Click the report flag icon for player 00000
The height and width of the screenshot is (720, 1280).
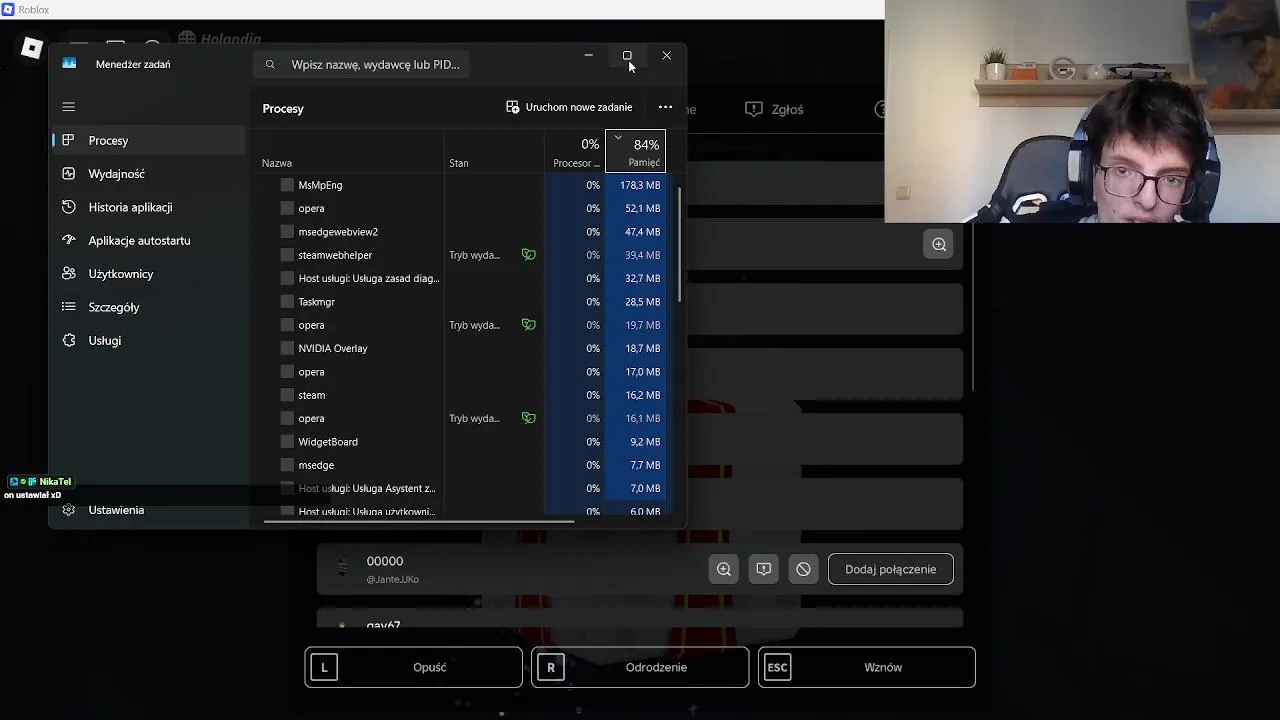[764, 569]
